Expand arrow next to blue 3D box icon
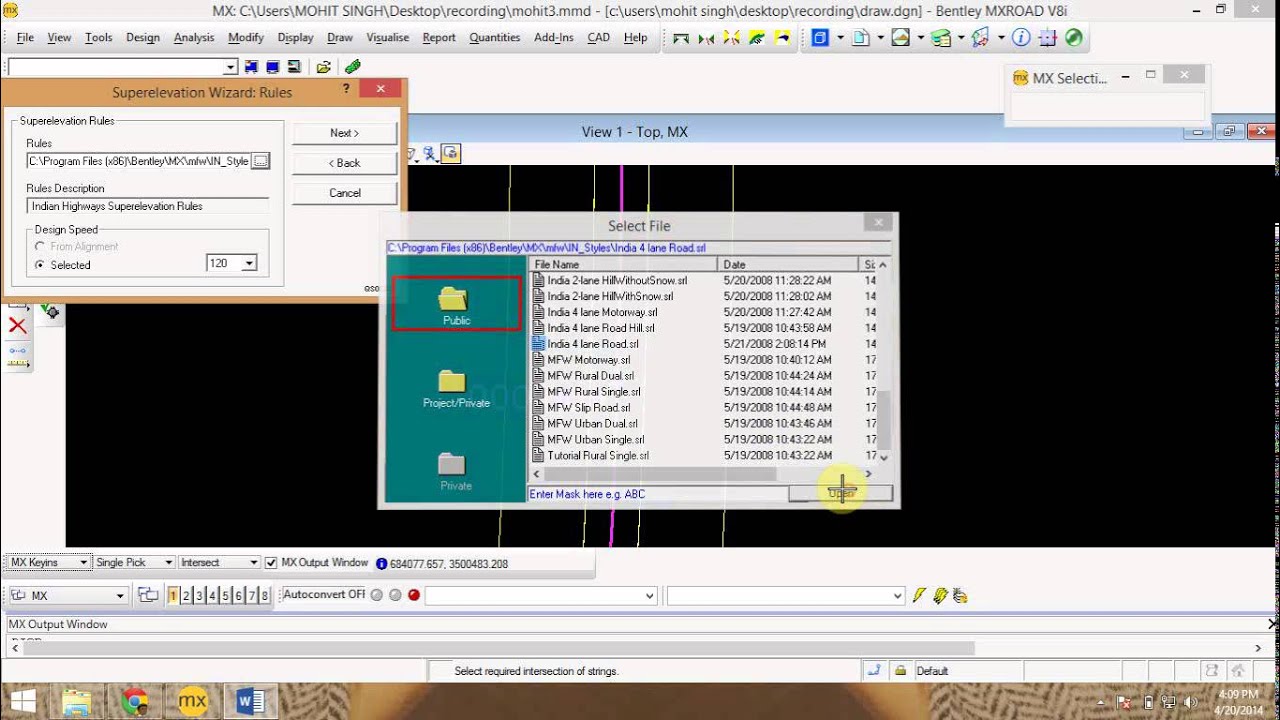The height and width of the screenshot is (720, 1280). point(840,38)
